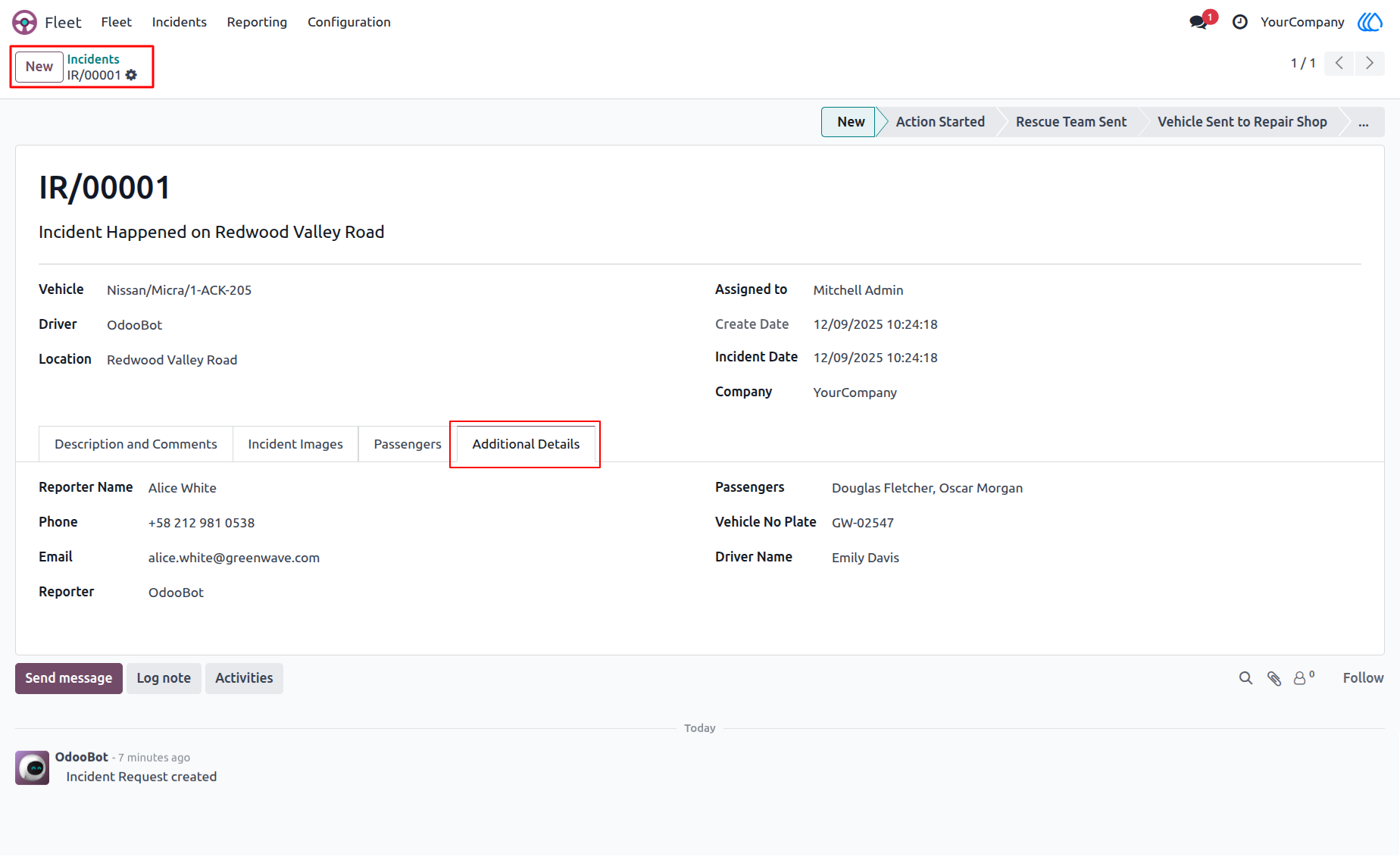Set stage to Vehicle Sent to Repair Shop

(x=1242, y=122)
